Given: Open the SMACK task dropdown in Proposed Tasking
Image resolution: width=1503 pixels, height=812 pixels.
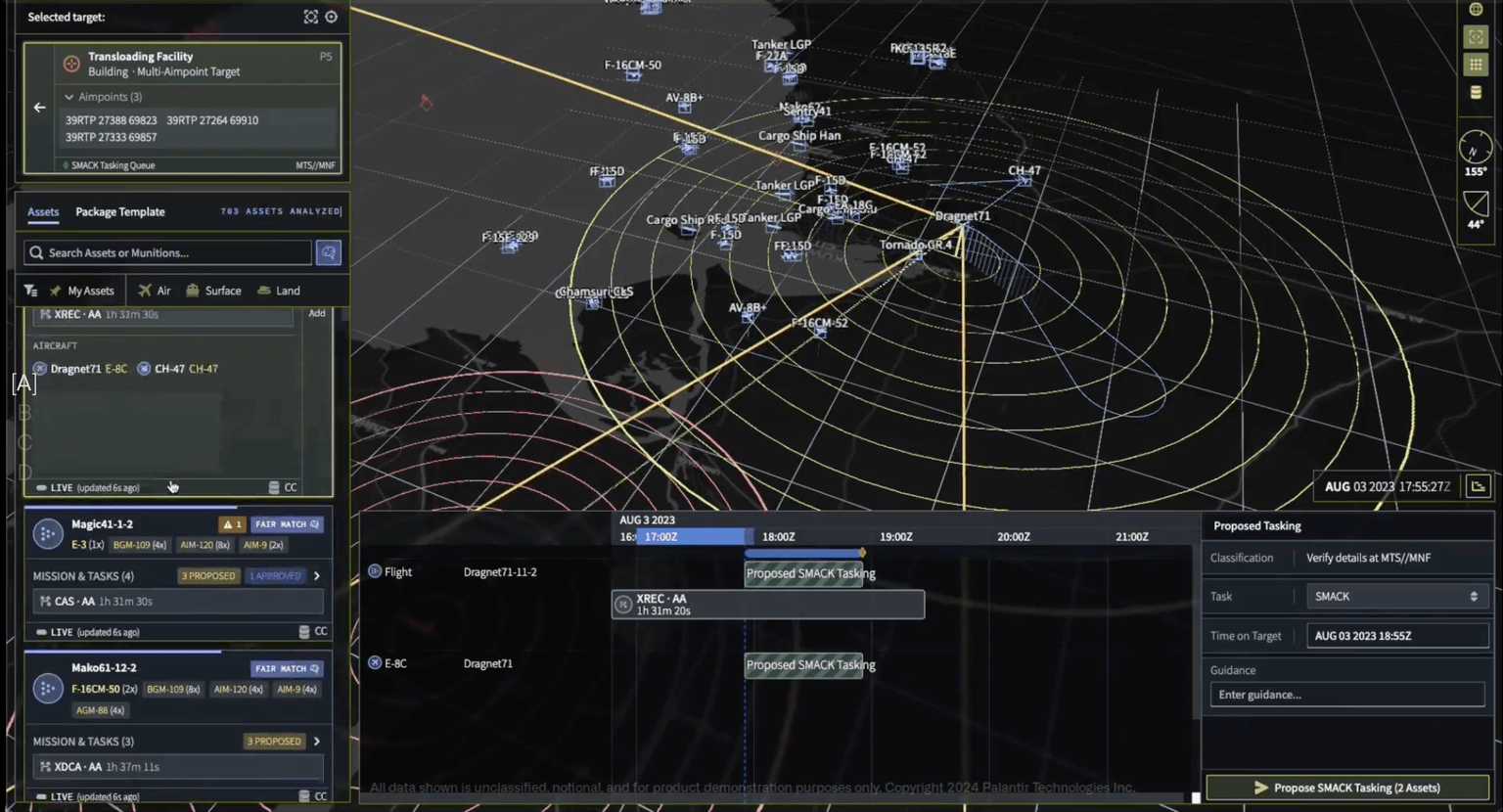Looking at the screenshot, I should 1396,596.
